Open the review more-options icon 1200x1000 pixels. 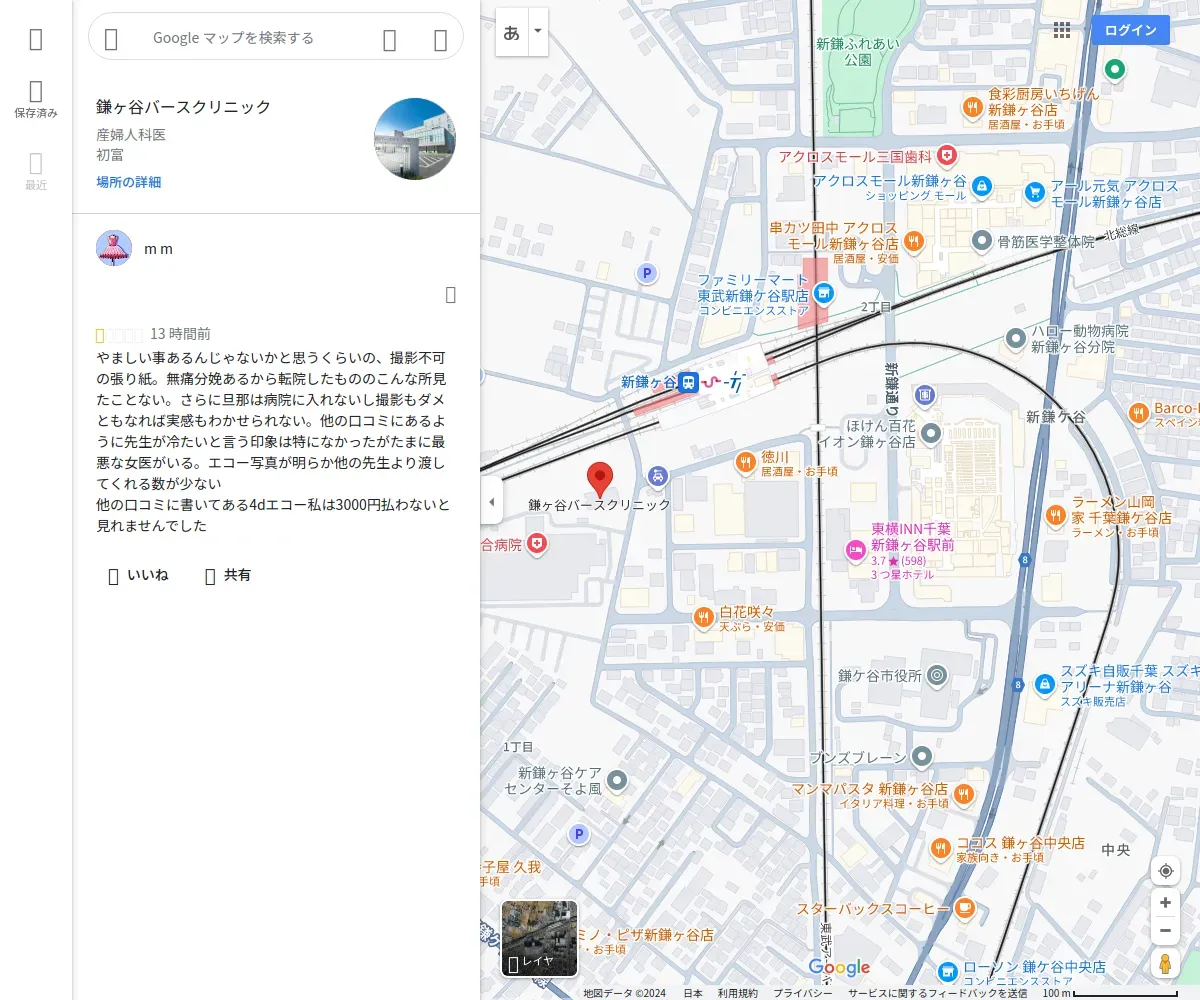tap(451, 294)
